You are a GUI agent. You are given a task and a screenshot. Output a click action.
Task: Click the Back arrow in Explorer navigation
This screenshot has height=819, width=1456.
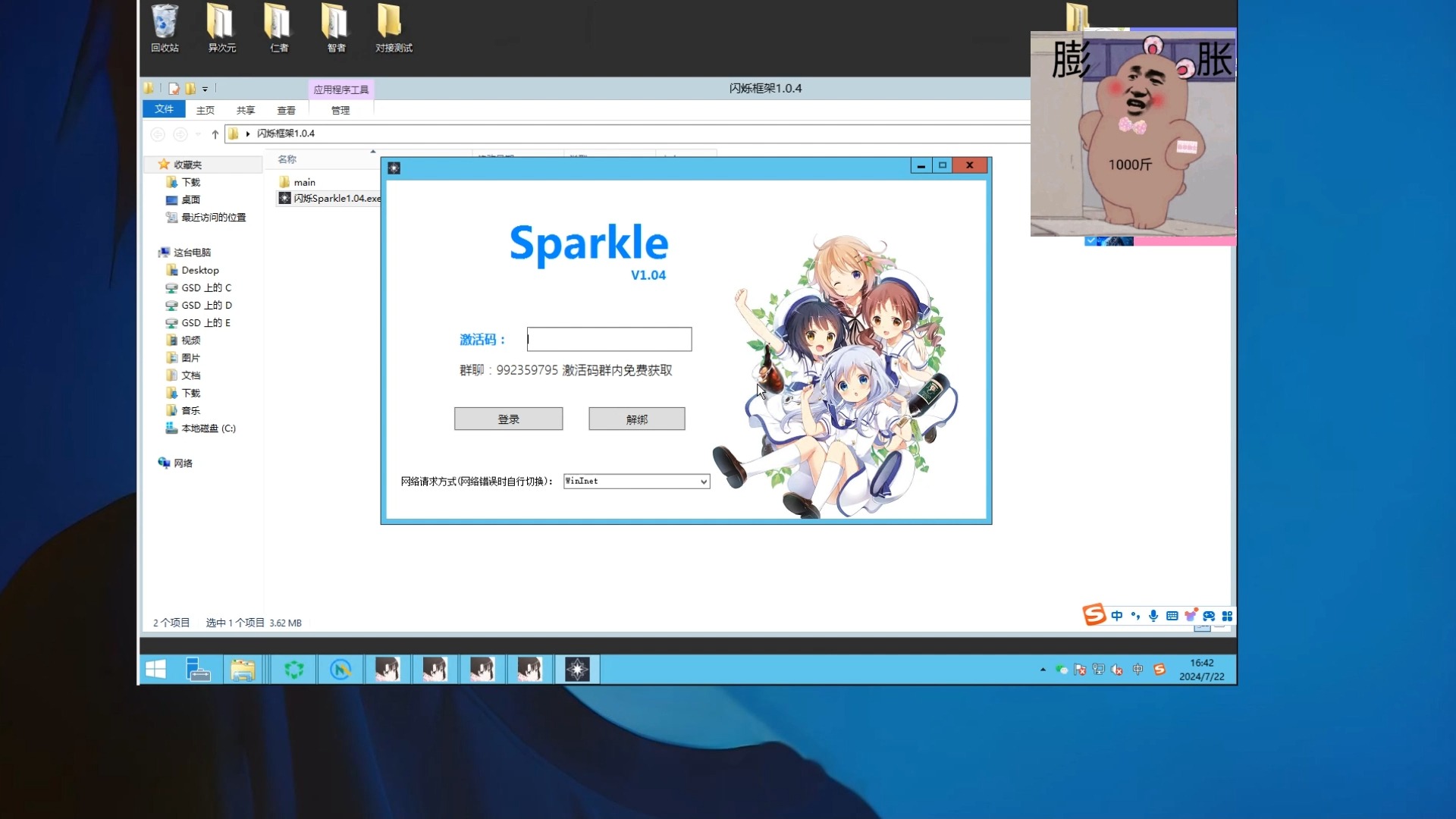(158, 134)
